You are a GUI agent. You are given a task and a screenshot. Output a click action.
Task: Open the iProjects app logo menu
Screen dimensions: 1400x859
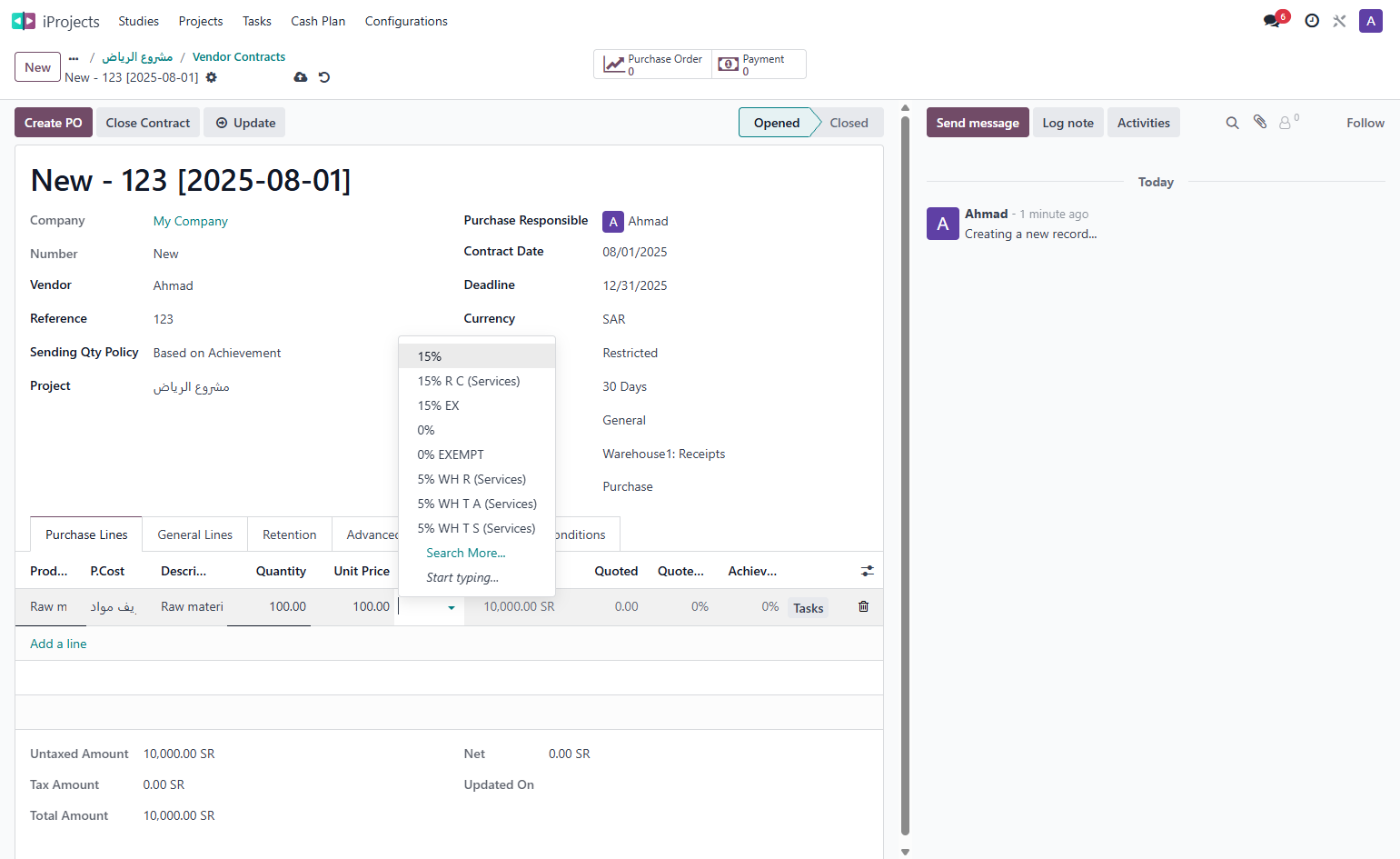pos(24,21)
